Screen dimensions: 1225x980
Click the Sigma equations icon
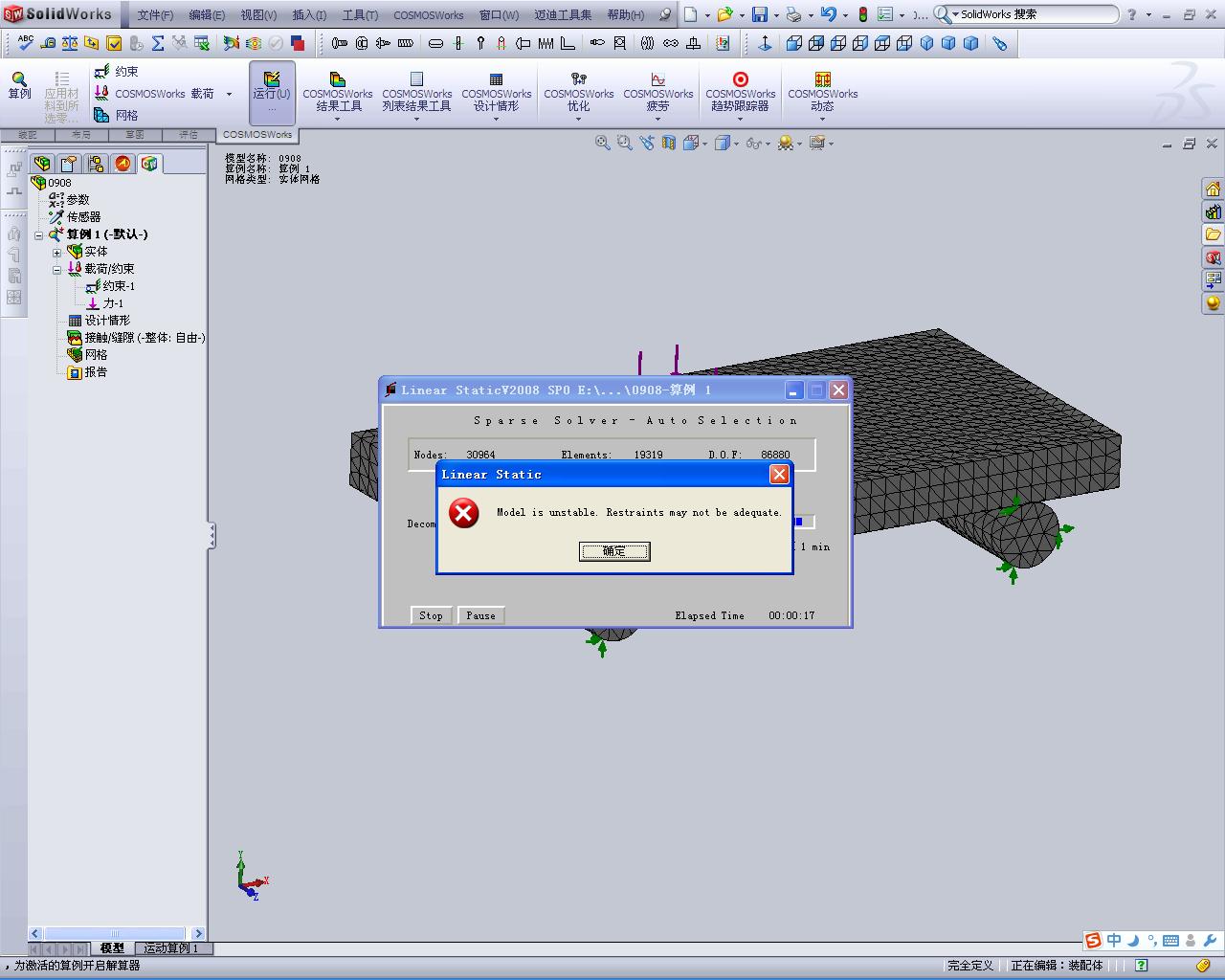(158, 43)
